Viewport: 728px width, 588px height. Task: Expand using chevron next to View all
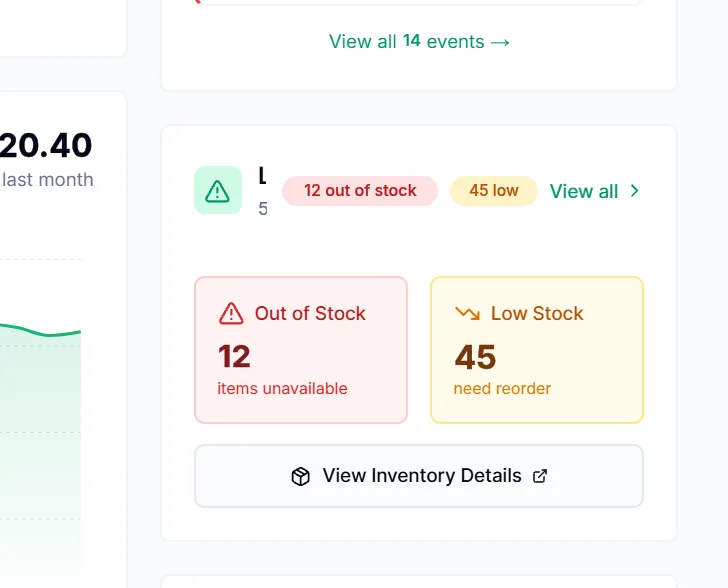click(634, 190)
